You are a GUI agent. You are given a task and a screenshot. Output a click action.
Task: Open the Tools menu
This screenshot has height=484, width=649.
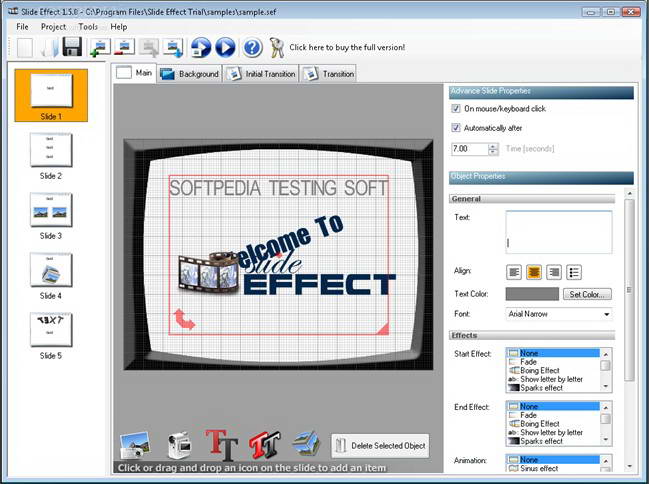[88, 26]
